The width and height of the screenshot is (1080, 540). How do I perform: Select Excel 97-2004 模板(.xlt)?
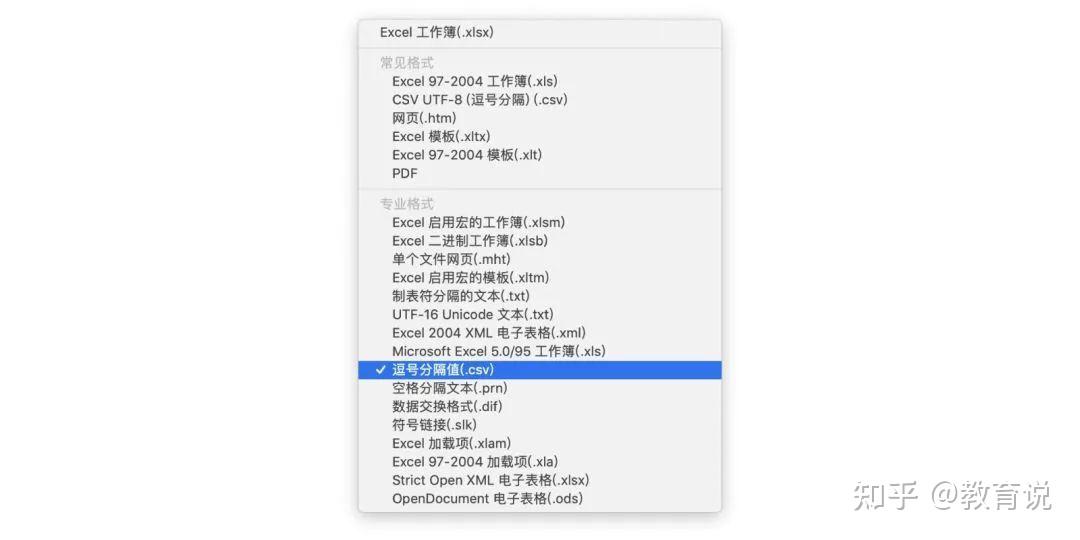click(x=539, y=155)
